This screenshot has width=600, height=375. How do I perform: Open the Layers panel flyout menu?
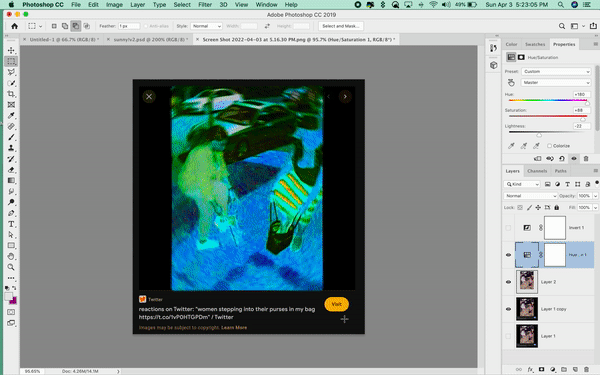tap(595, 171)
